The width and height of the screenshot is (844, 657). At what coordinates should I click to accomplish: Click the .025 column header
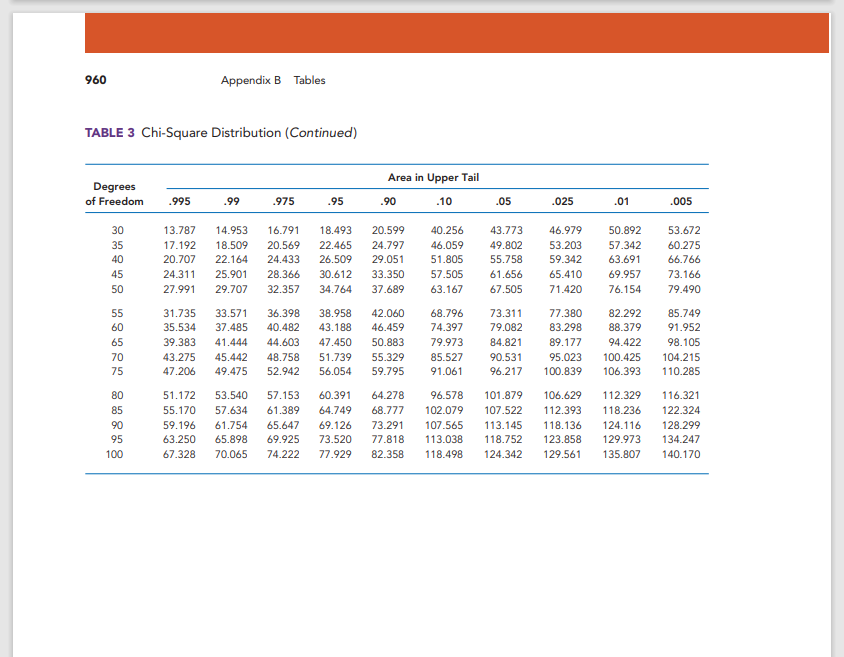562,201
